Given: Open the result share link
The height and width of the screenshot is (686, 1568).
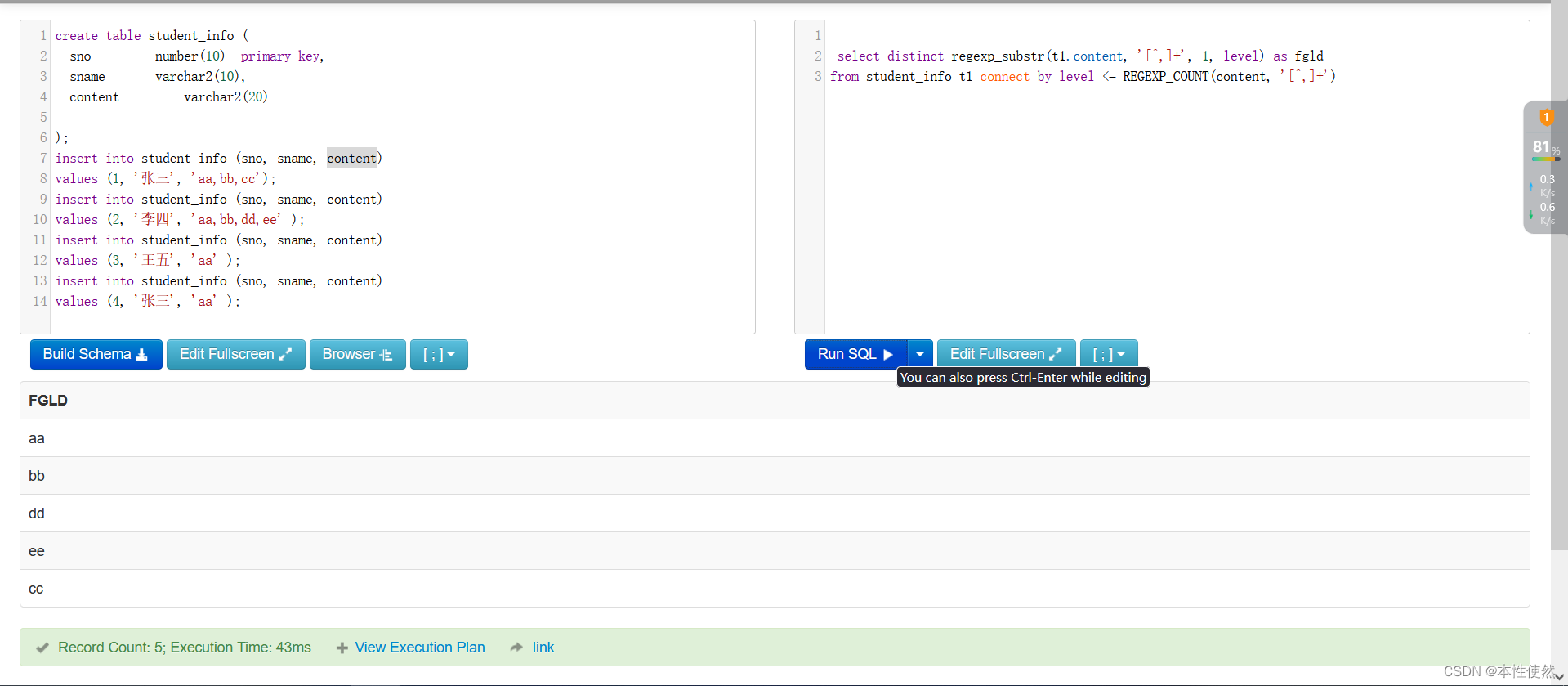Looking at the screenshot, I should (x=543, y=648).
